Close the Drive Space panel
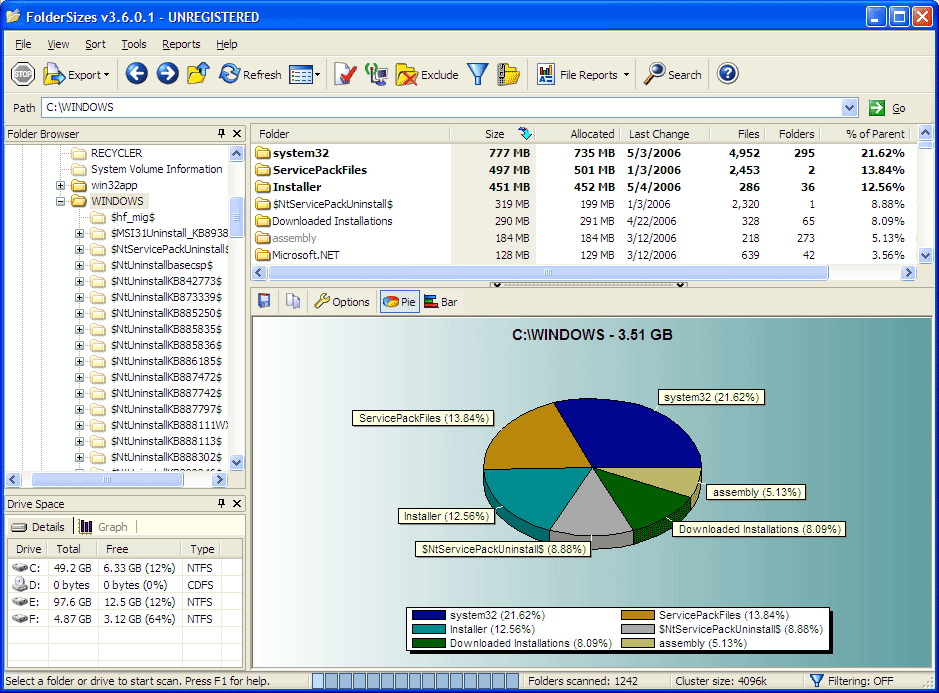939x693 pixels. tap(237, 503)
